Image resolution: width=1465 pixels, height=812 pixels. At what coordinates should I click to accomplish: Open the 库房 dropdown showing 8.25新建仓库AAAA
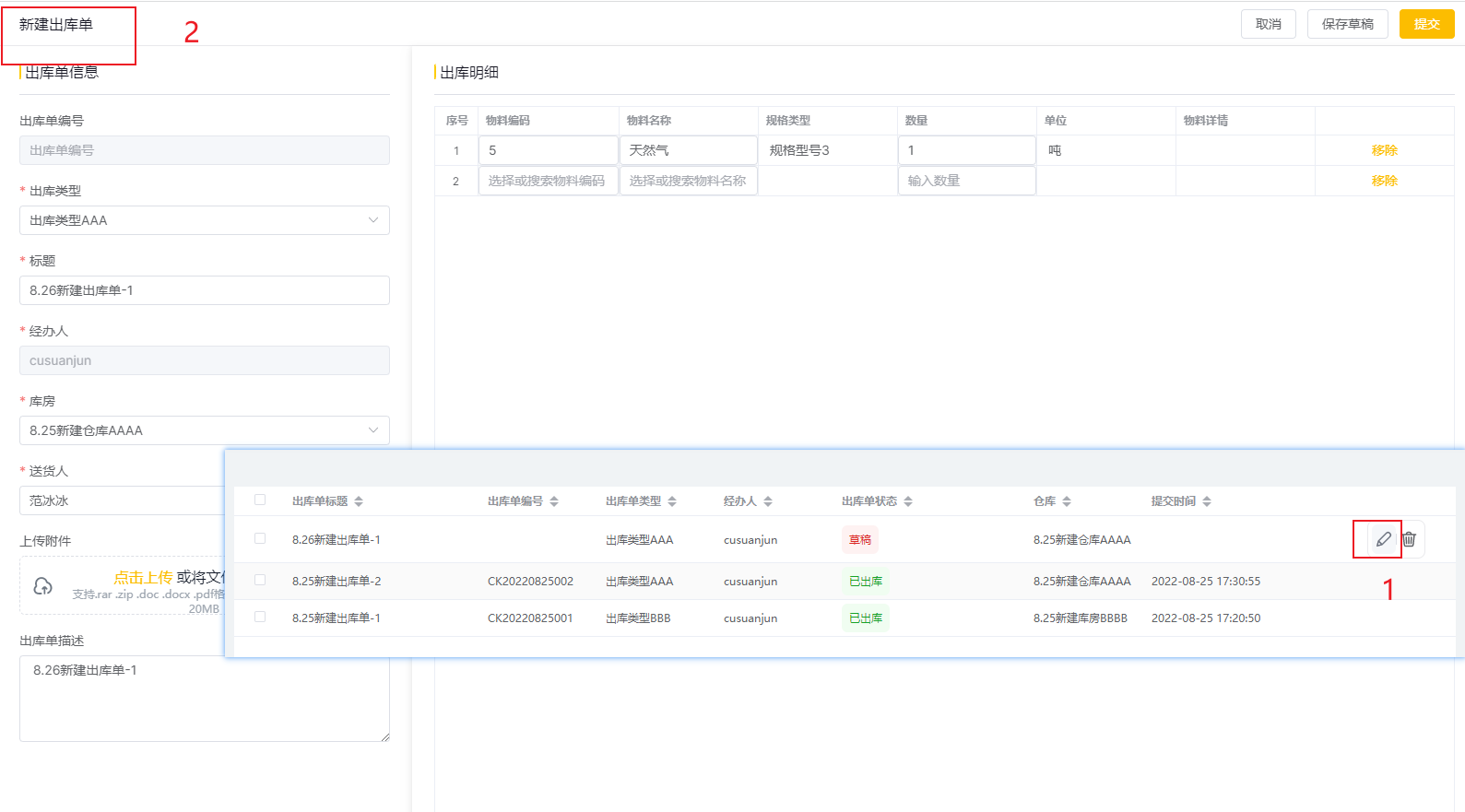(x=205, y=430)
